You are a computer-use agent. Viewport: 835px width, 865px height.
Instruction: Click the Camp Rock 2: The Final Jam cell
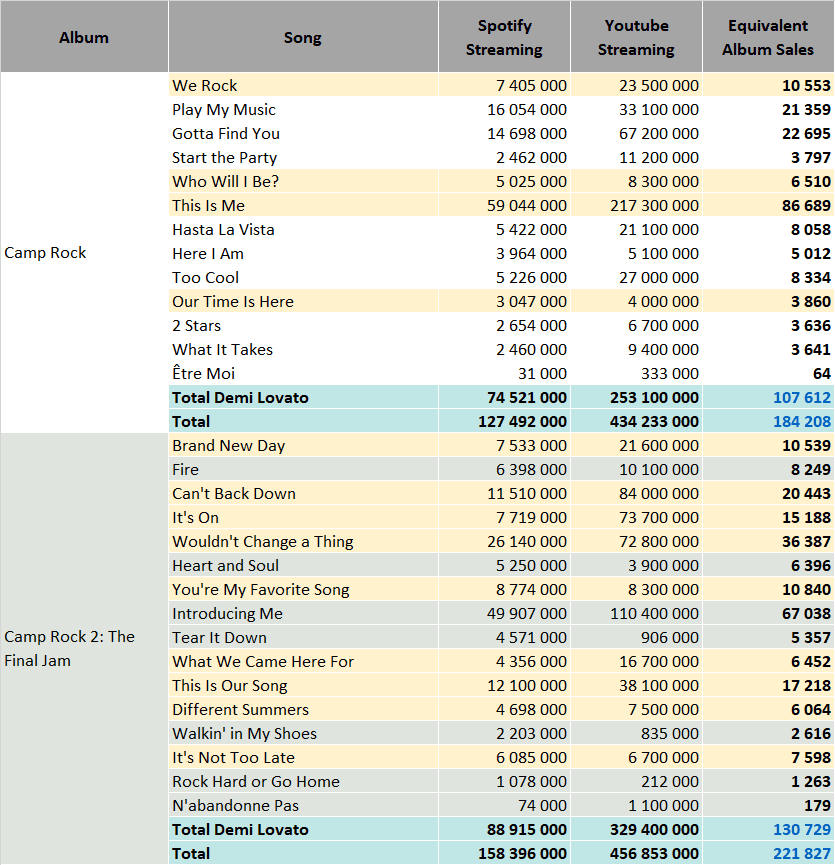(x=84, y=649)
